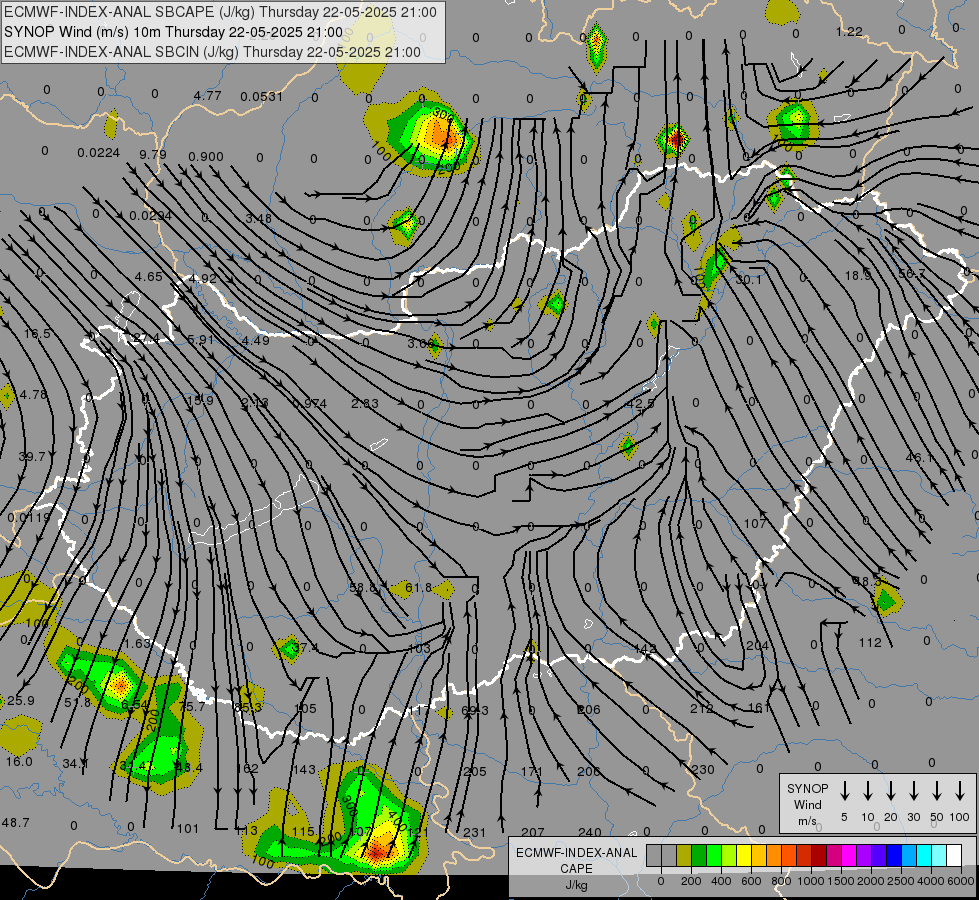Click the map value 39.7

coord(32,457)
